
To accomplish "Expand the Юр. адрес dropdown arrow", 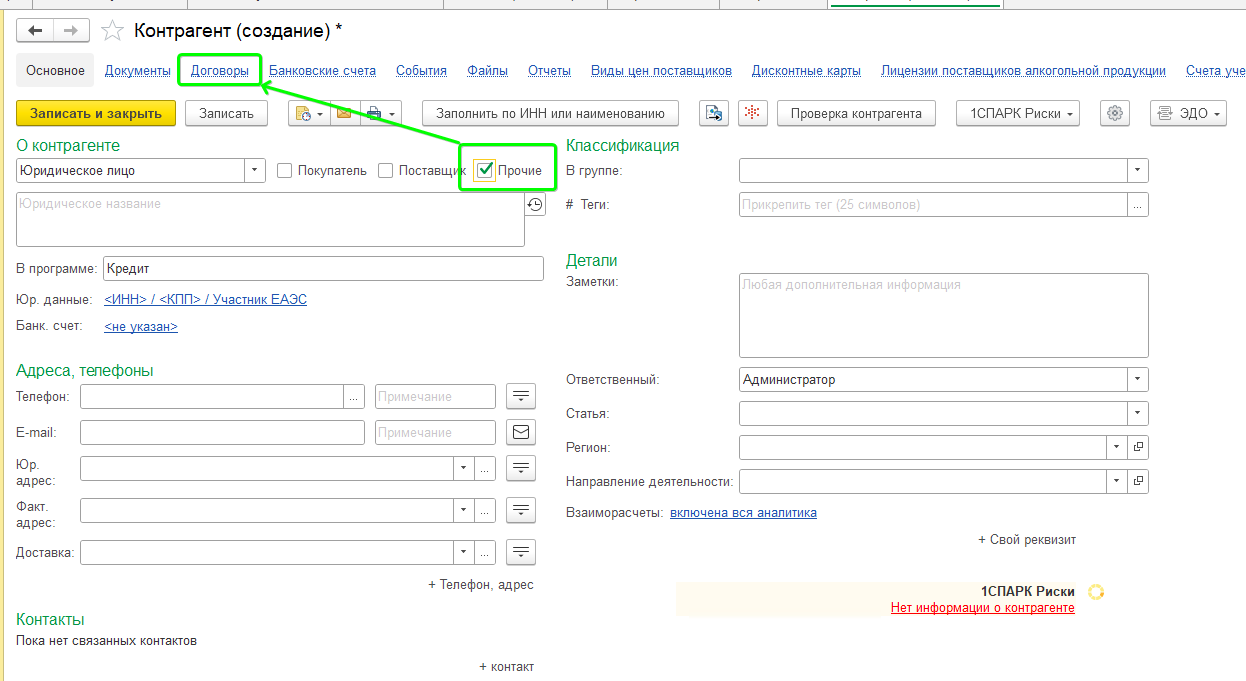I will point(464,468).
